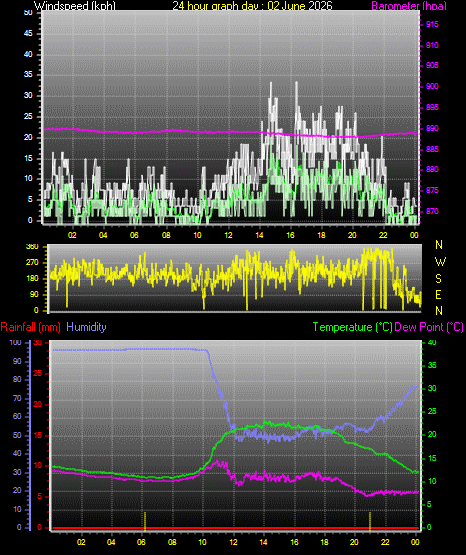The image size is (466, 555).
Task: Click blue humidity axis value "70"
Action: [x=17, y=398]
